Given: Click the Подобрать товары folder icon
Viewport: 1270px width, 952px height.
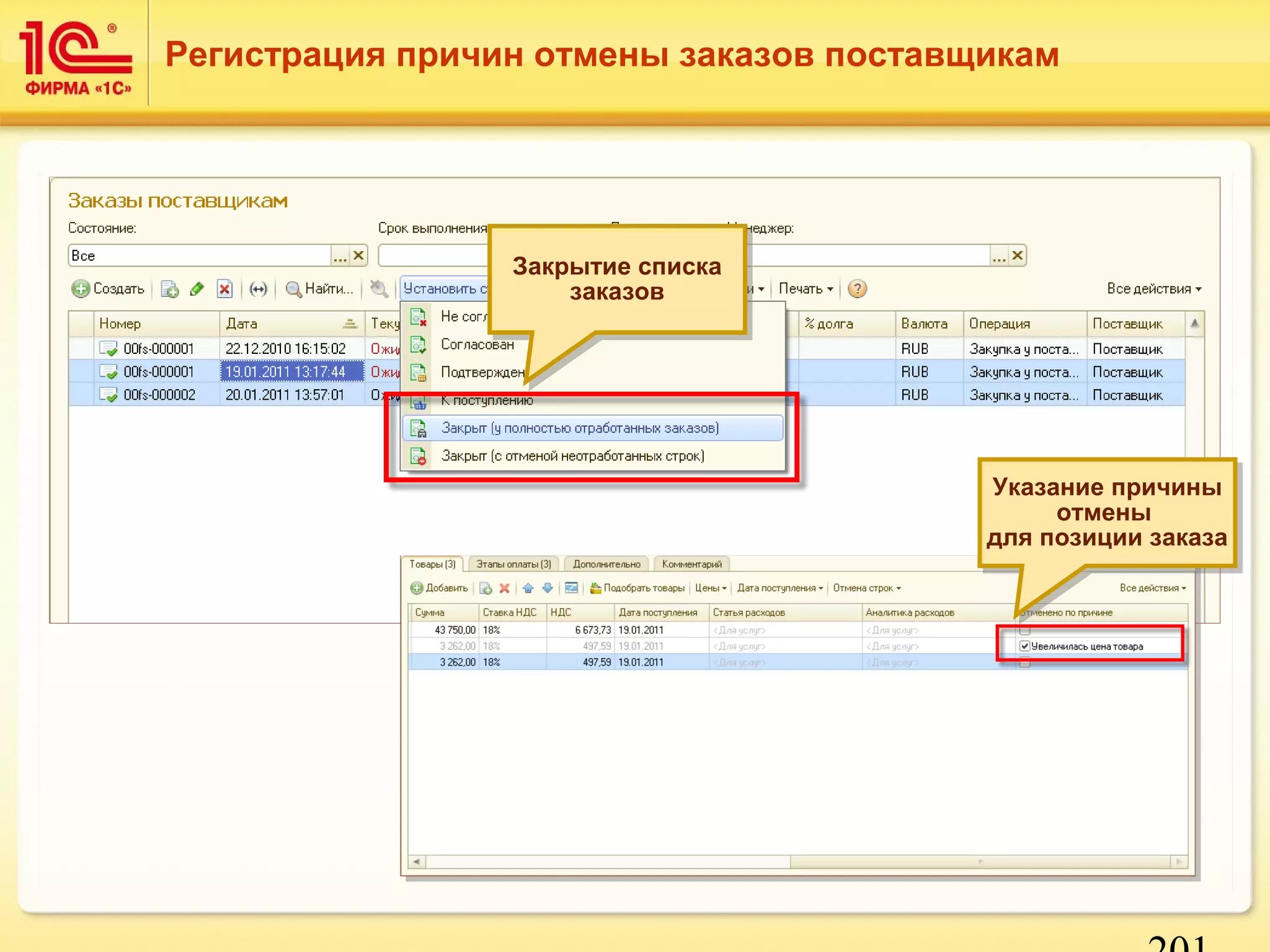Looking at the screenshot, I should click(x=595, y=588).
